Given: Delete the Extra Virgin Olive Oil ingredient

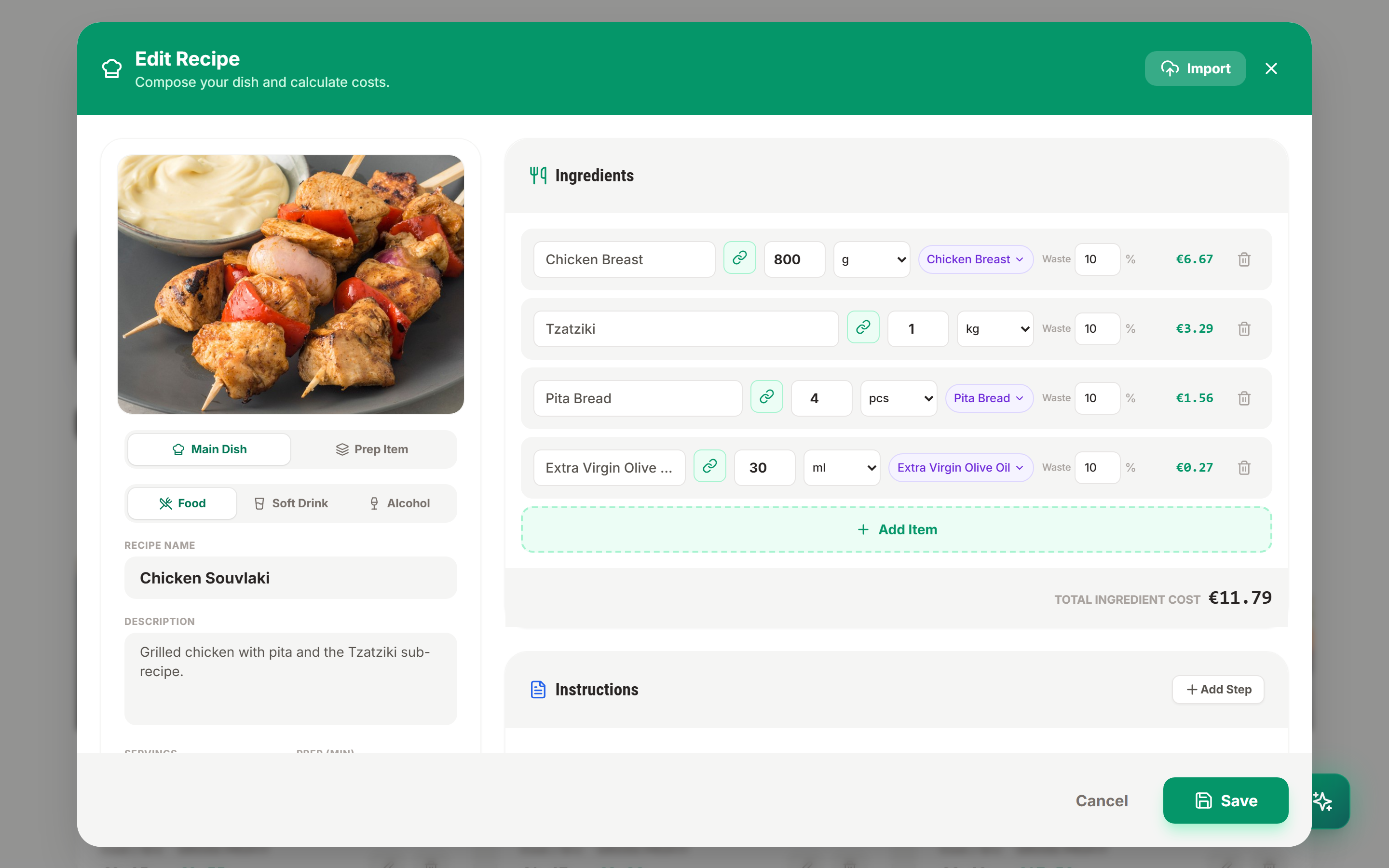Looking at the screenshot, I should (1244, 468).
